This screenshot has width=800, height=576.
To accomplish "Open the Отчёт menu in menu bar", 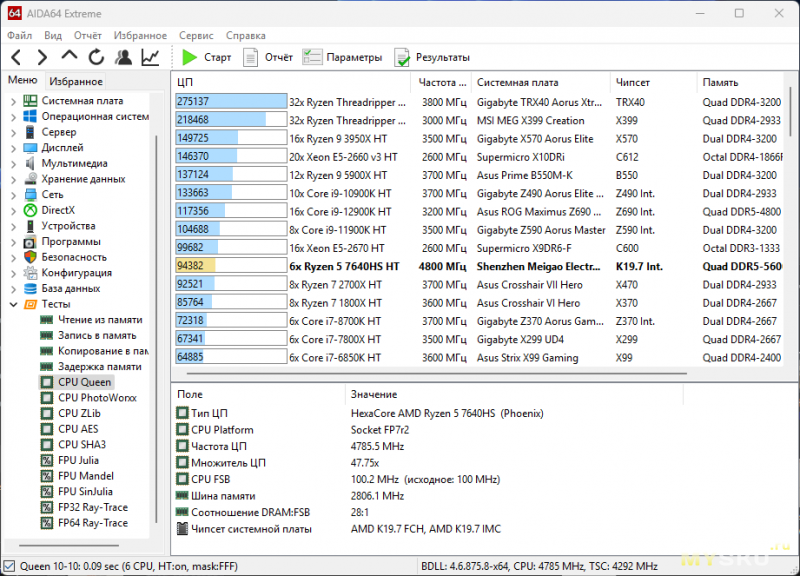I will [88, 35].
